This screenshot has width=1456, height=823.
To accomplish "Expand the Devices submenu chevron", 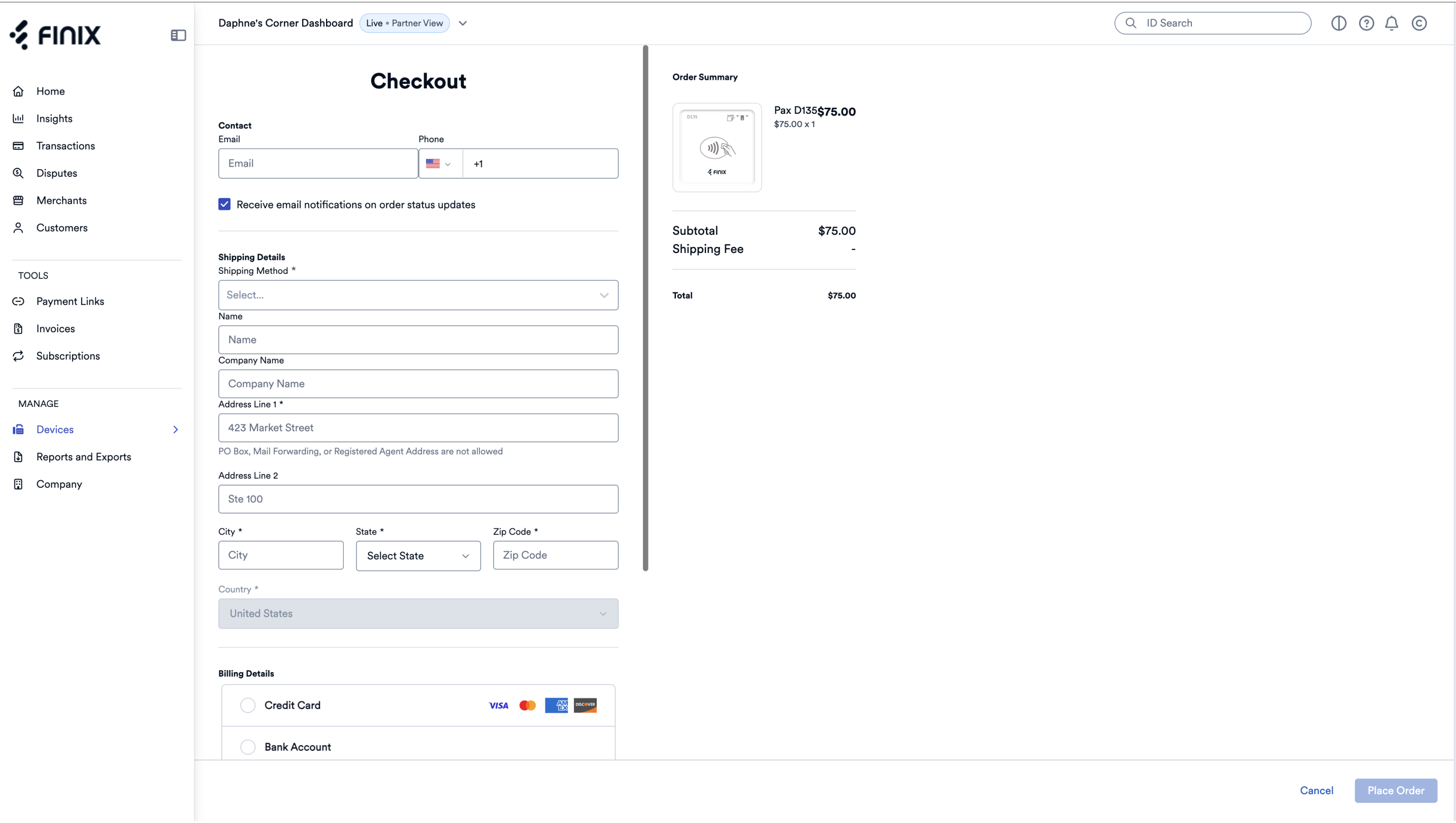I will [175, 430].
